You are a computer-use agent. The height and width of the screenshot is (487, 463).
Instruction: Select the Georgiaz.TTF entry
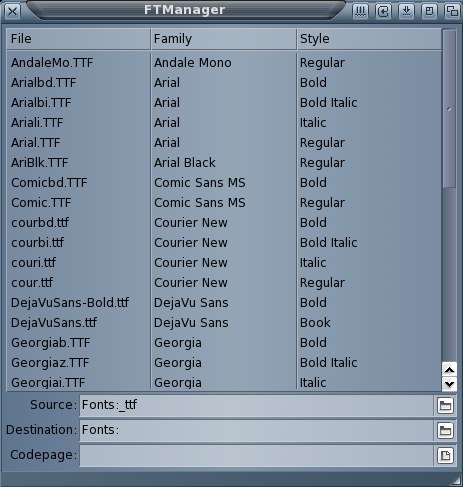(x=50, y=363)
